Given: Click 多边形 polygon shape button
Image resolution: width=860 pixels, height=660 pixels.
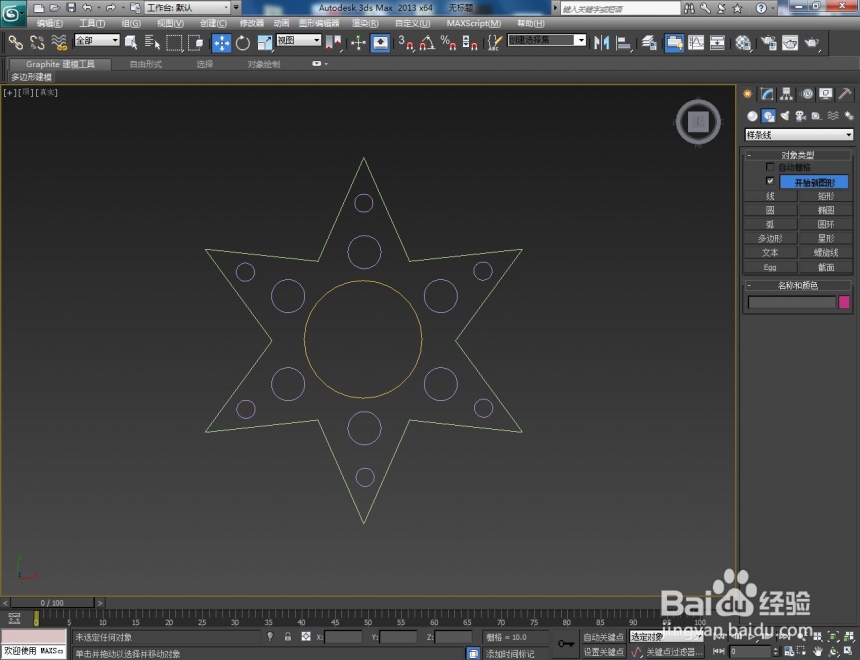Looking at the screenshot, I should [770, 238].
